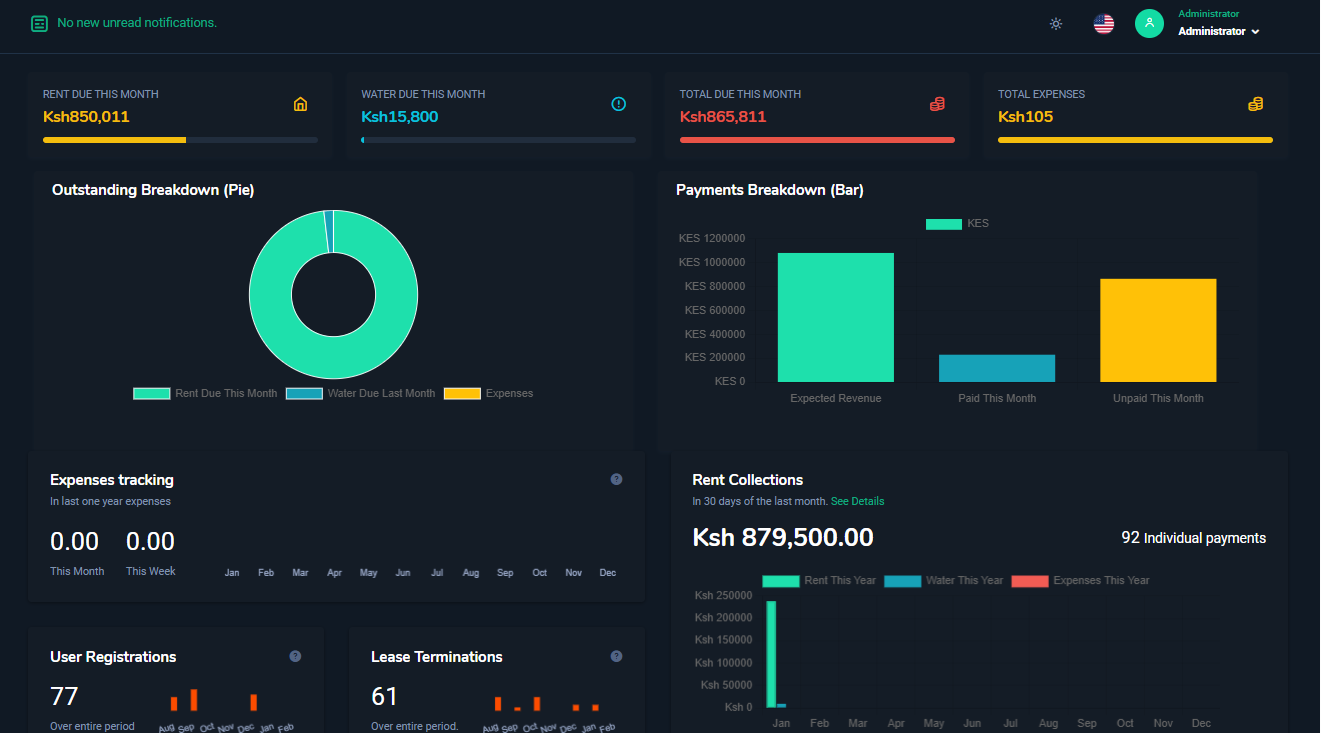
Task: Open the Expenses tracking help icon
Action: click(616, 479)
